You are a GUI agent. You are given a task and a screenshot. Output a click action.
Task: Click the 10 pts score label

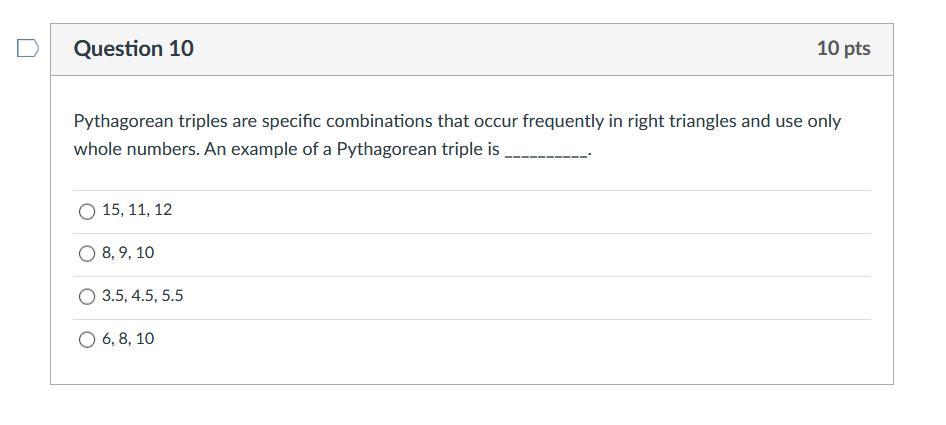click(x=843, y=49)
